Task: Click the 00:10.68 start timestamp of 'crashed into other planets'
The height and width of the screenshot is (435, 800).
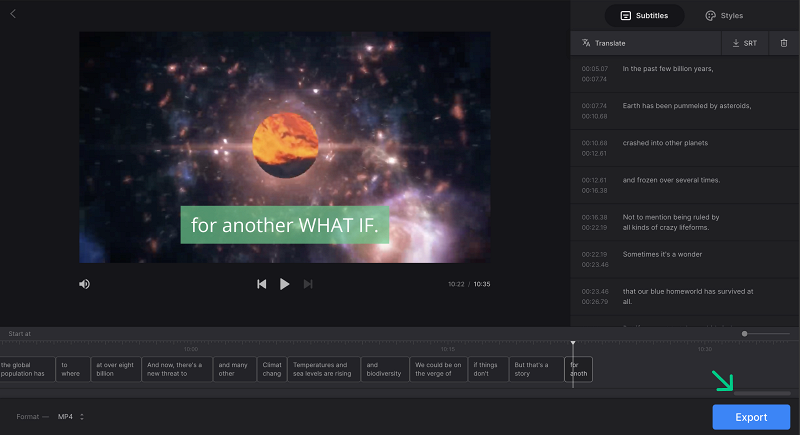Action: coord(594,143)
